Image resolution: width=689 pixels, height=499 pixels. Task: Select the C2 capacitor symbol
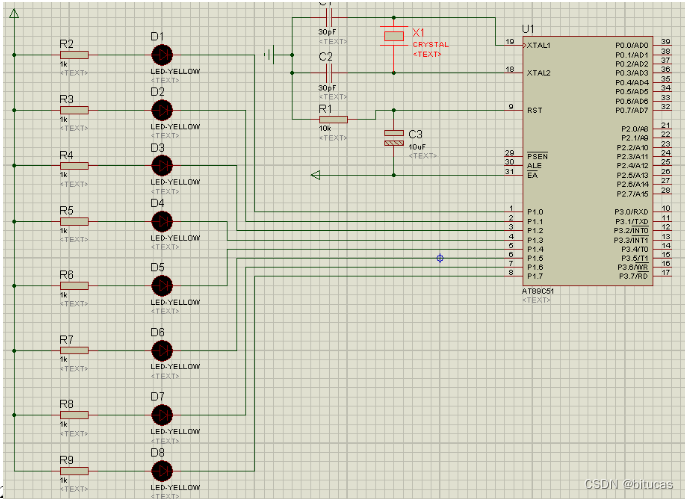(x=329, y=72)
